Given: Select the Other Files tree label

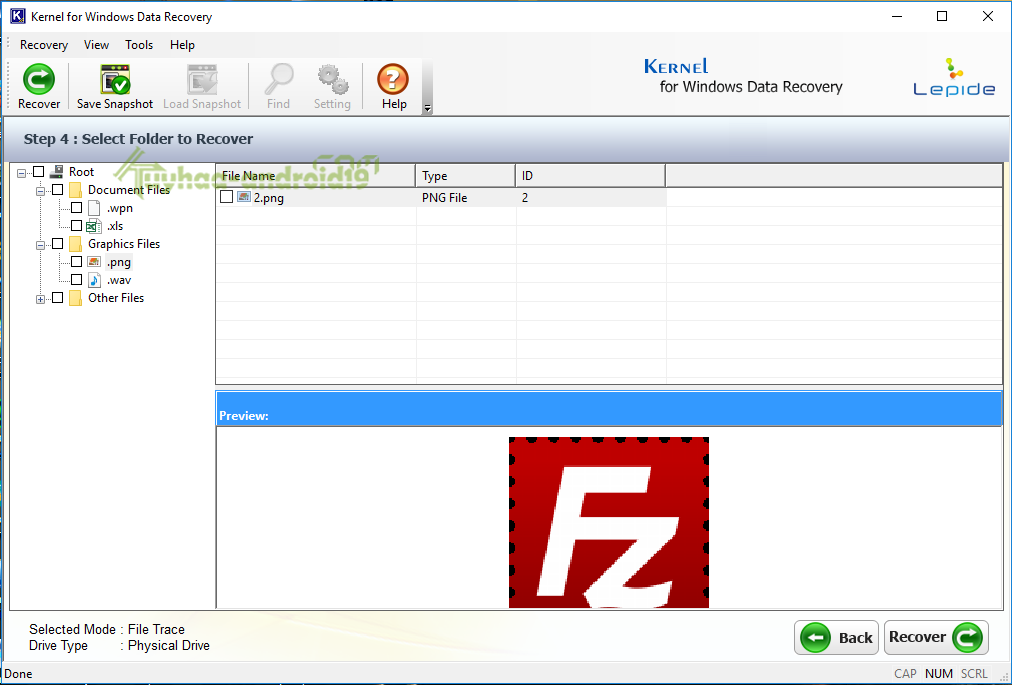Looking at the screenshot, I should [116, 298].
